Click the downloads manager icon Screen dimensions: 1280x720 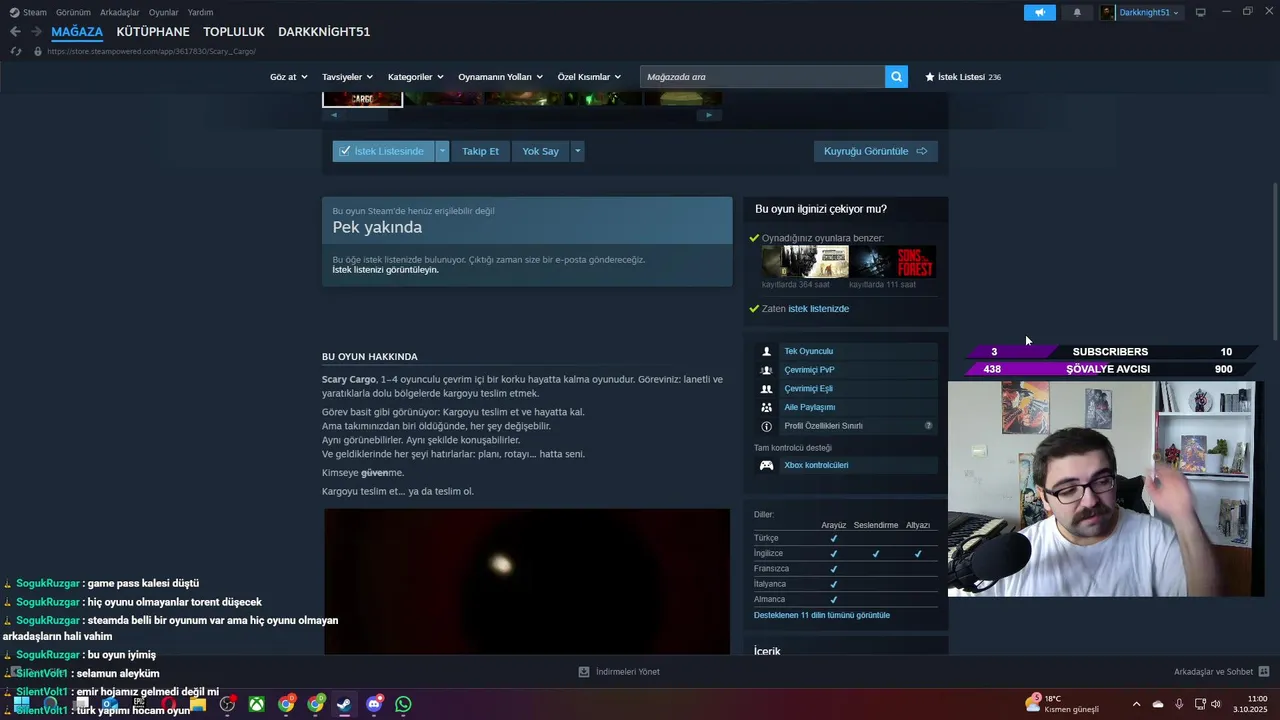point(584,672)
